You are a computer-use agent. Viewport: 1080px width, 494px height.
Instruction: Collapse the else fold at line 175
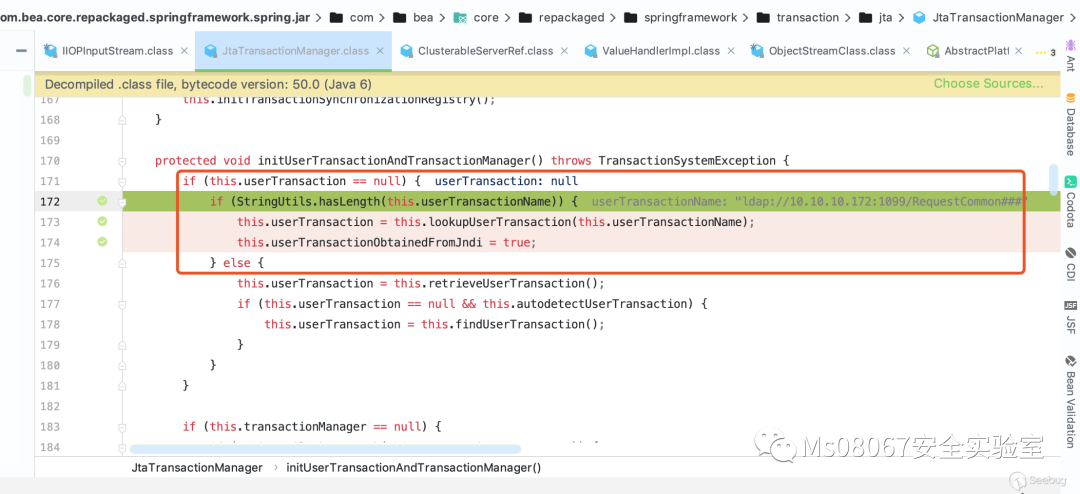click(x=122, y=263)
